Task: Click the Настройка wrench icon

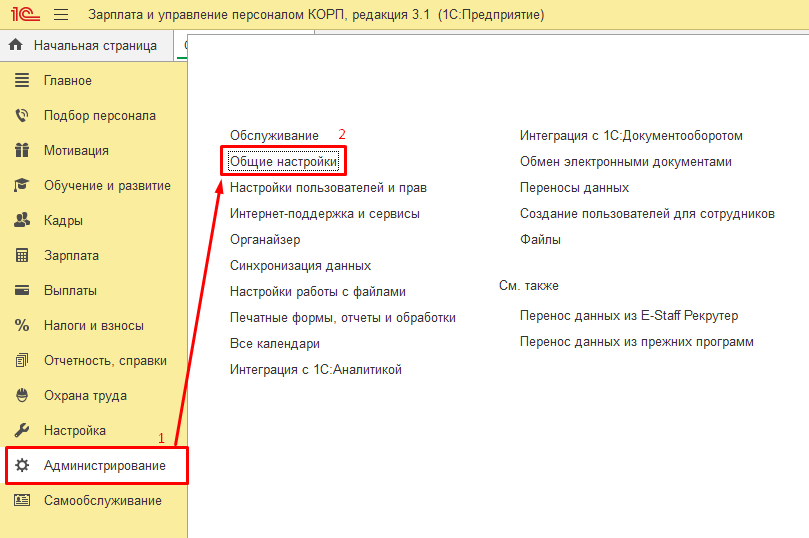Action: click(x=22, y=430)
